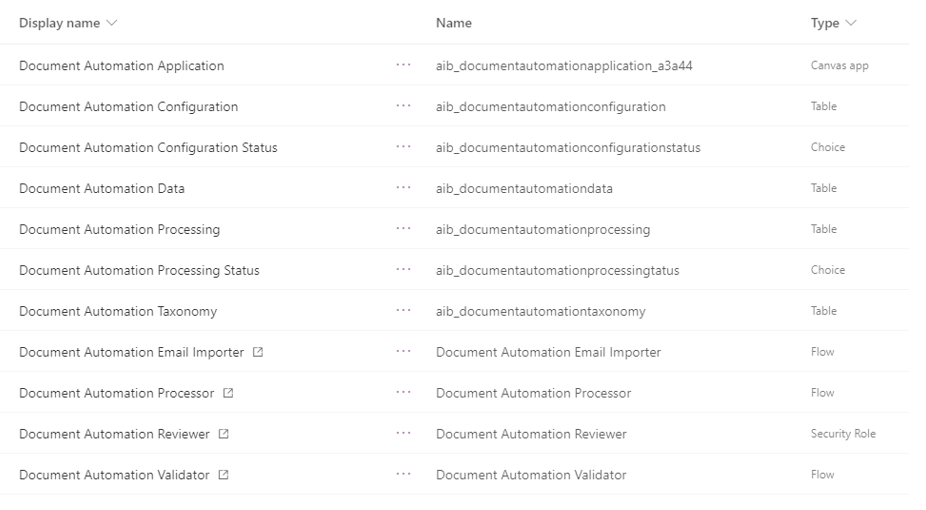Screen dimensions: 926x510
Task: Select the Type column header text
Action: click(824, 23)
